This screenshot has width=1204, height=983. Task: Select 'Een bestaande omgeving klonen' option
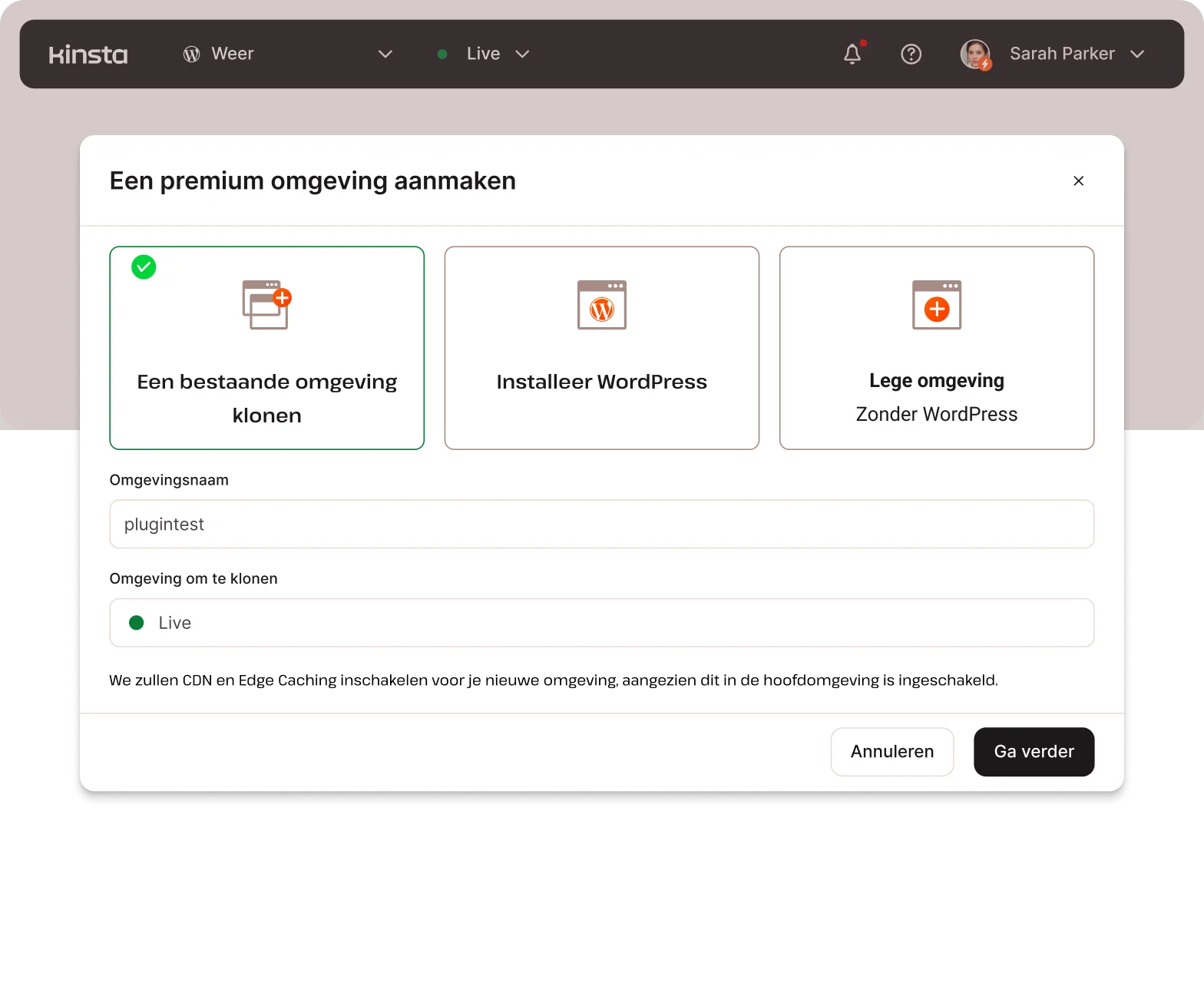(266, 398)
